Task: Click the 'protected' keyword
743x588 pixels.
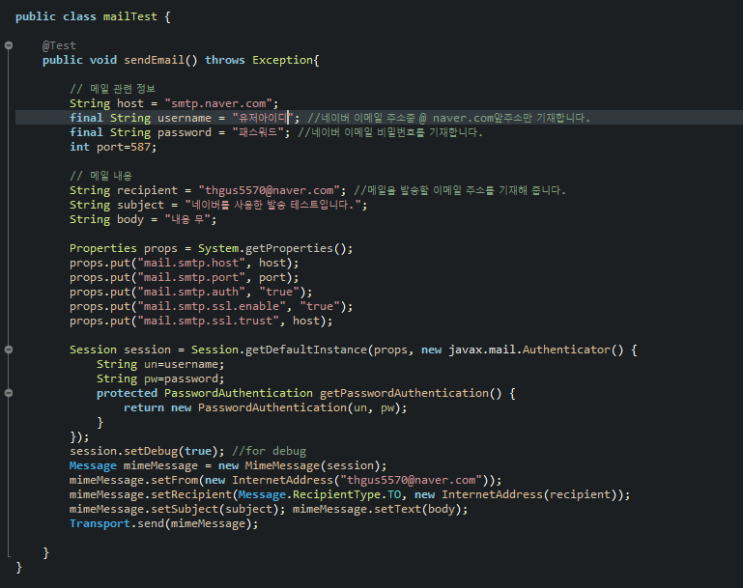Action: pos(127,393)
